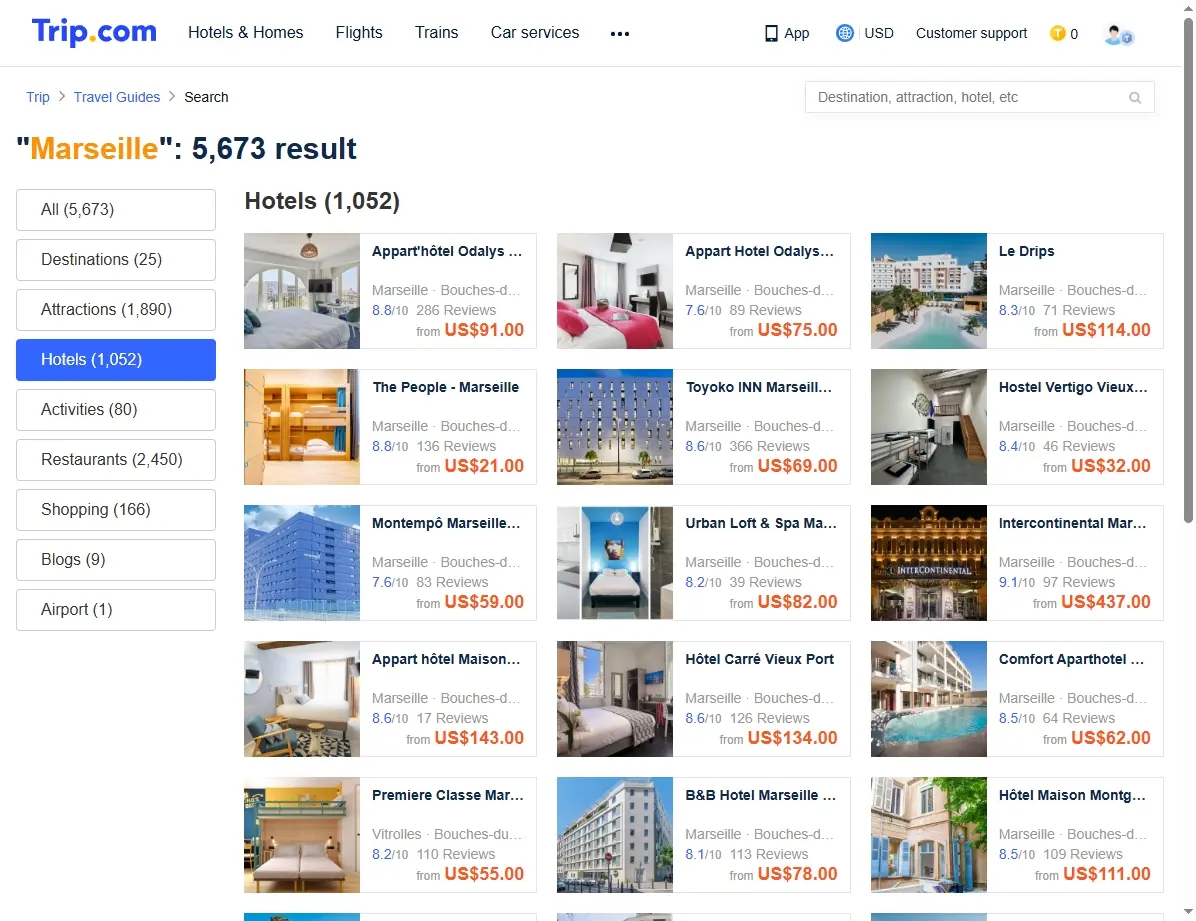Viewport: 1196px width, 921px height.
Task: Go to Travel Guides breadcrumb
Action: (117, 97)
